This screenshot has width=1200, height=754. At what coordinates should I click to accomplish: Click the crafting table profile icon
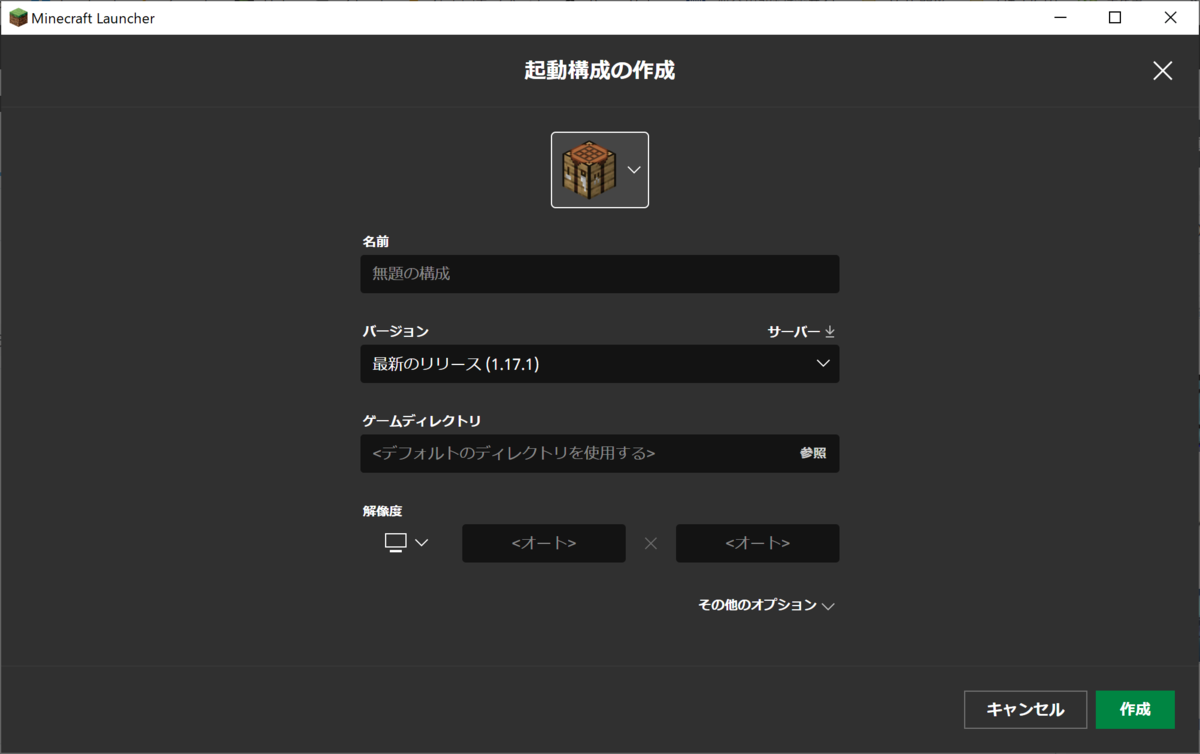pos(588,170)
